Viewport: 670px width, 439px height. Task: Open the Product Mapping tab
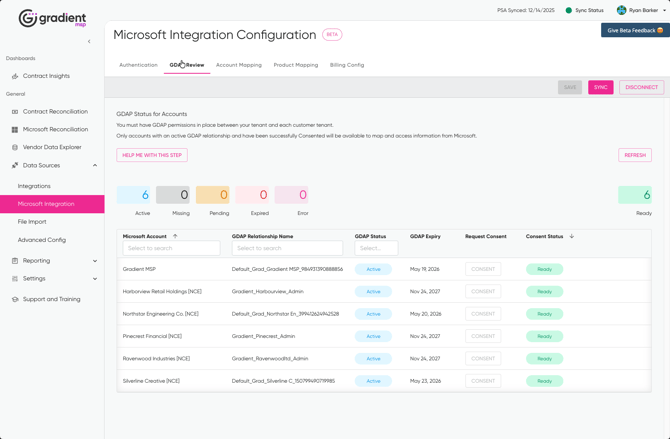[x=295, y=65]
